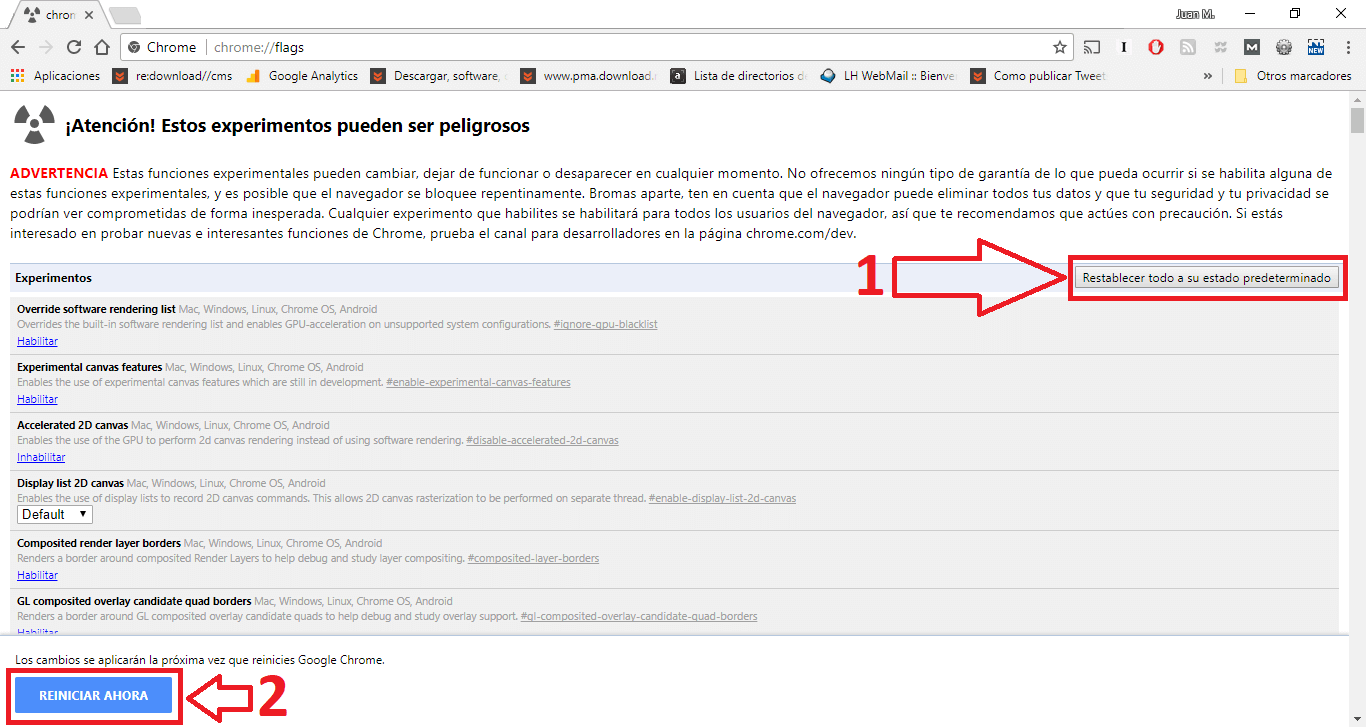Open #gl-composited-overlay-candidate-quad-borders anchor link
The image size is (1366, 727).
[639, 616]
